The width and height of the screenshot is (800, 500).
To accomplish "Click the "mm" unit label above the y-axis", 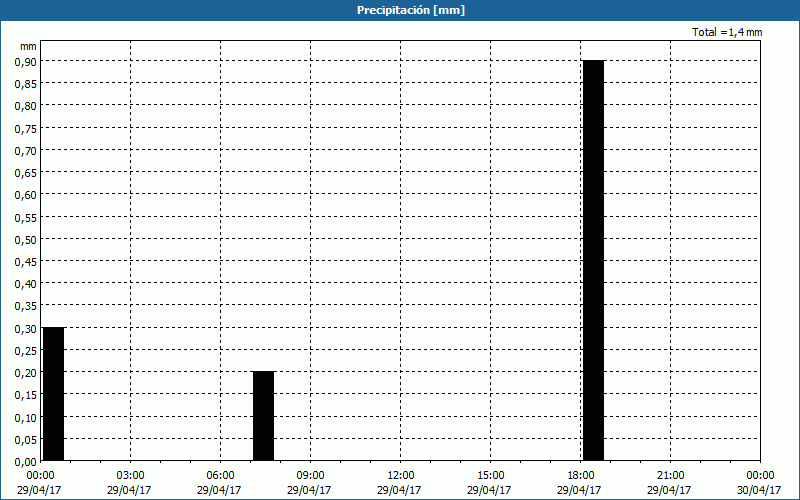I will point(28,46).
